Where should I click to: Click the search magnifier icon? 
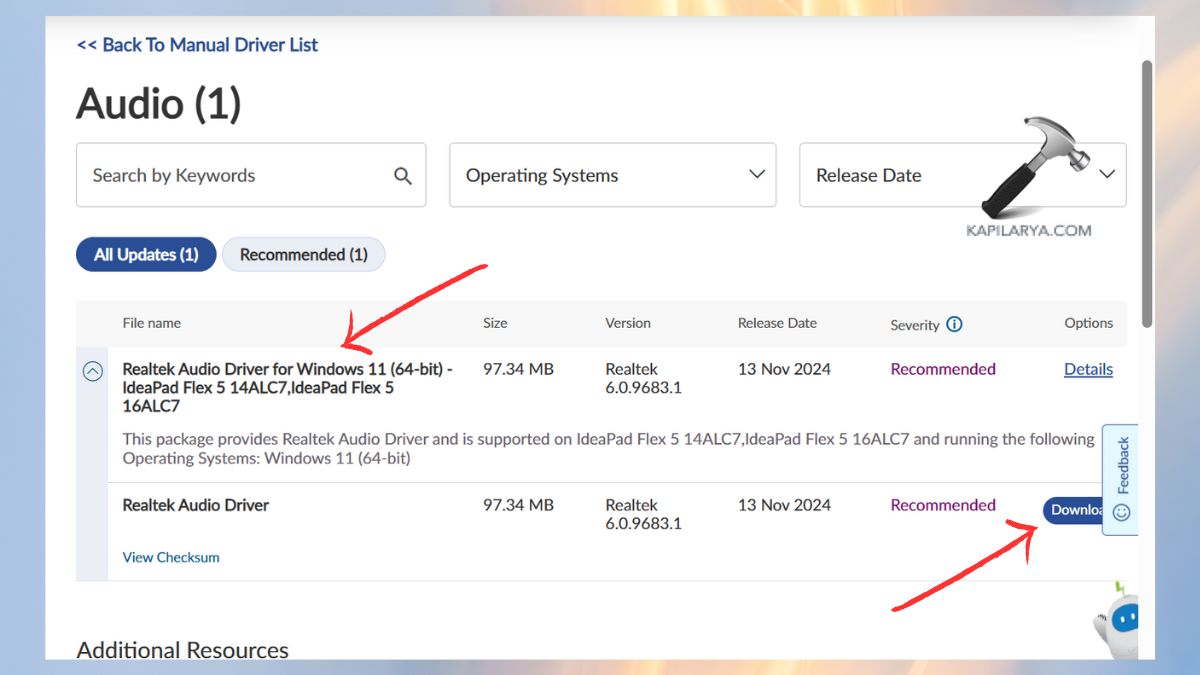[403, 176]
